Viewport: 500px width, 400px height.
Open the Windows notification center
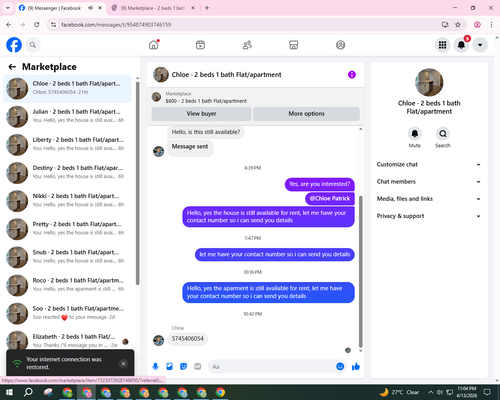(x=487, y=392)
